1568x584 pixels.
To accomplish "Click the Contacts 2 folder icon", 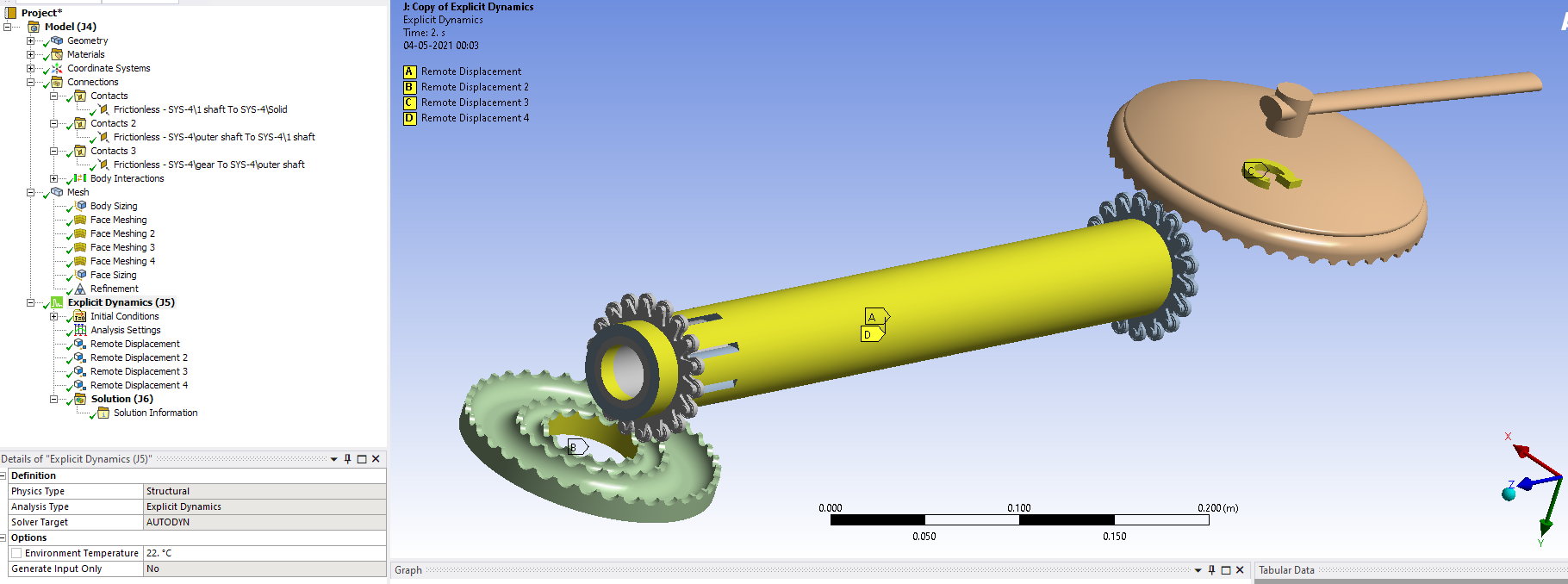I will click(80, 123).
